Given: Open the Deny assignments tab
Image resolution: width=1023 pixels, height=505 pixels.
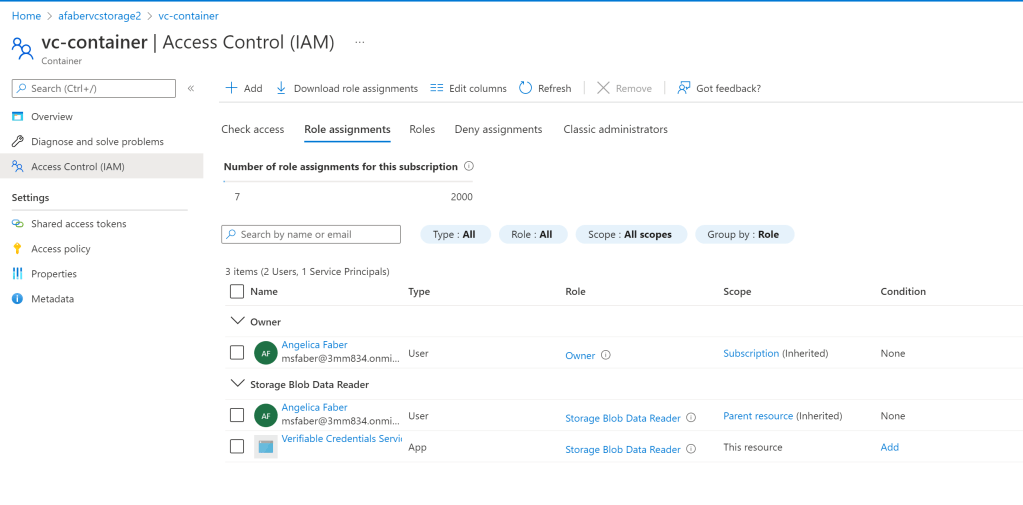Looking at the screenshot, I should click(498, 129).
